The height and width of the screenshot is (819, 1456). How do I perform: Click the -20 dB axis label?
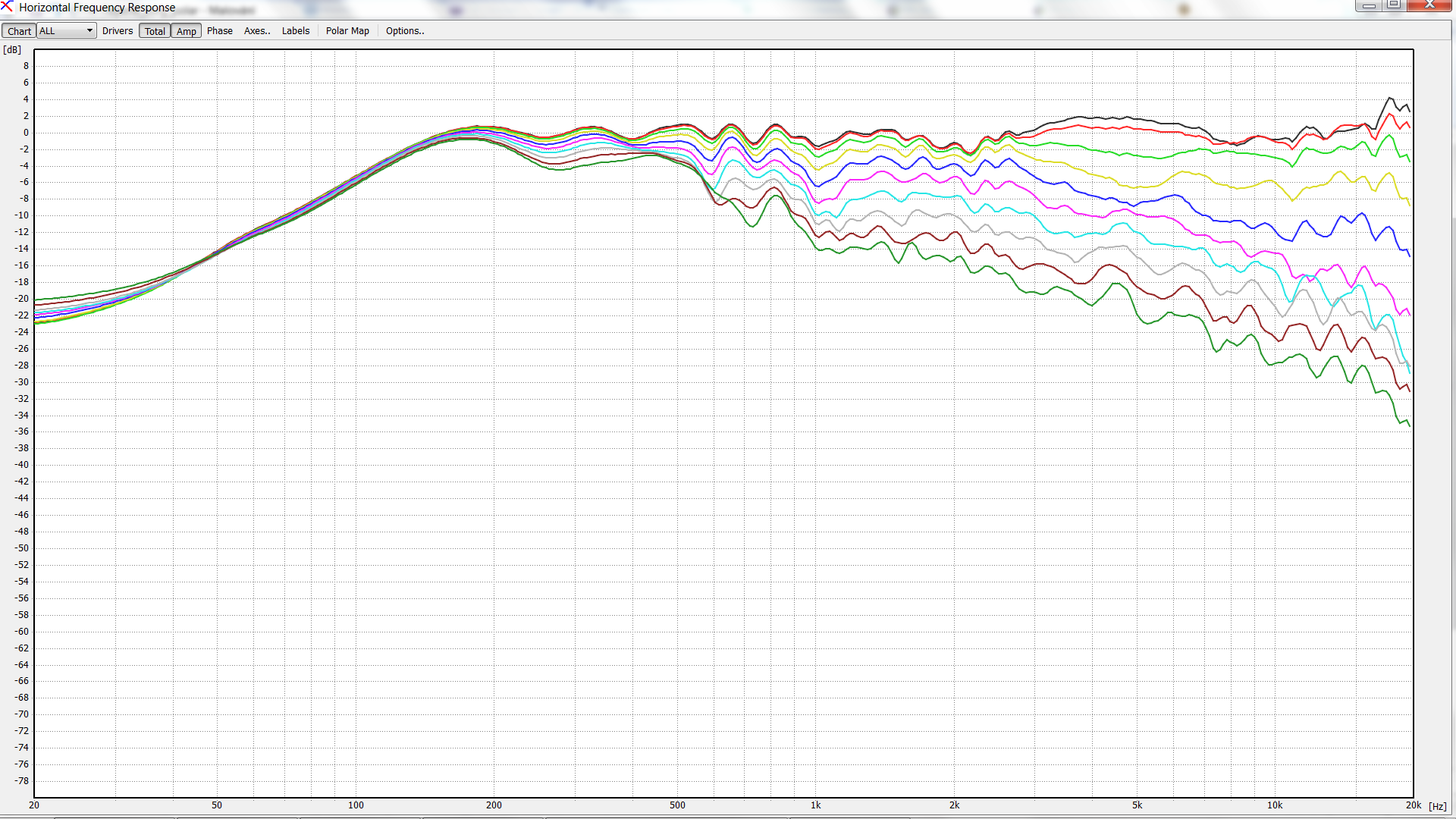click(x=22, y=299)
